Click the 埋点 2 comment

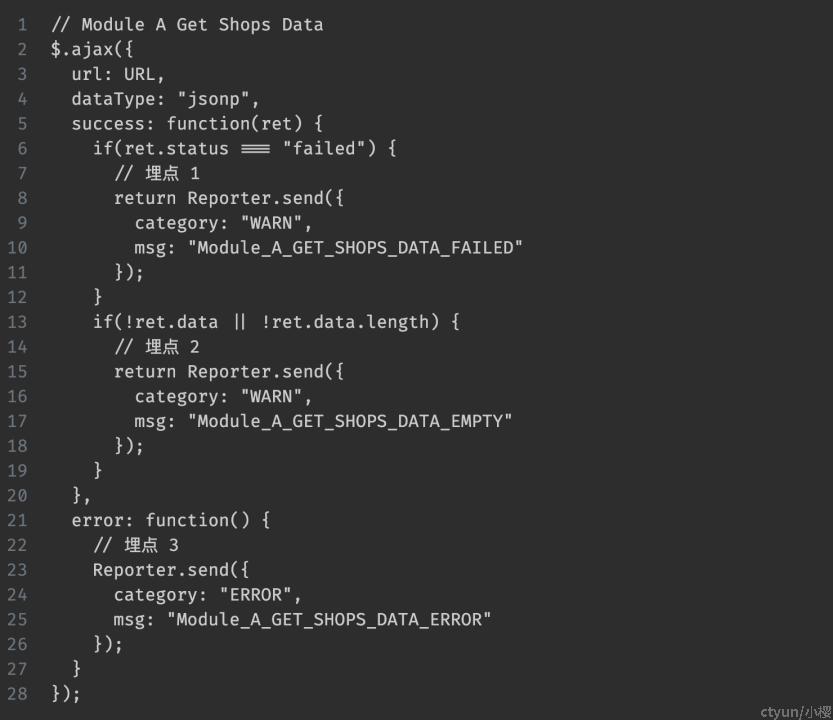[157, 347]
